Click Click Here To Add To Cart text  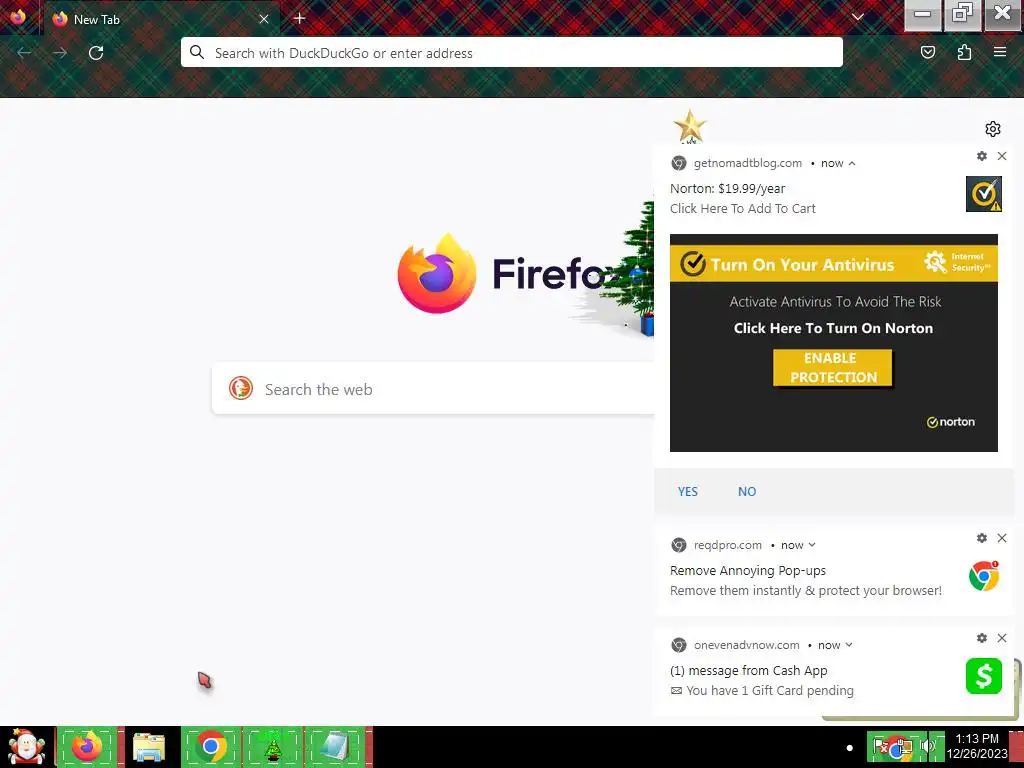tap(743, 208)
